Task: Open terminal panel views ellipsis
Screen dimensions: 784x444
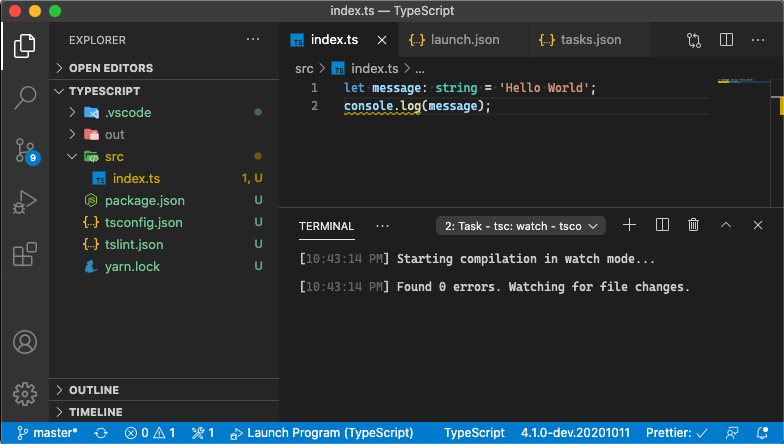Action: (382, 226)
